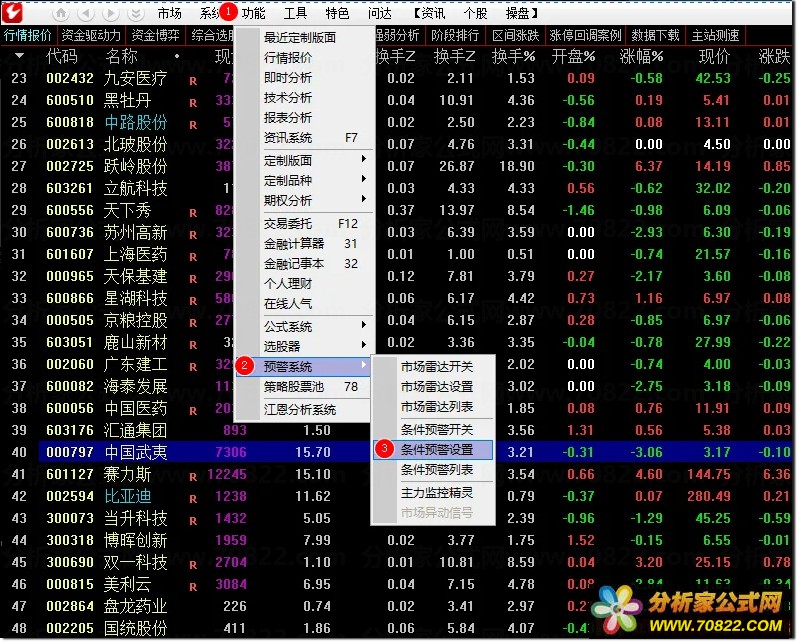Open 条件预警设置 in submenu

tap(433, 449)
